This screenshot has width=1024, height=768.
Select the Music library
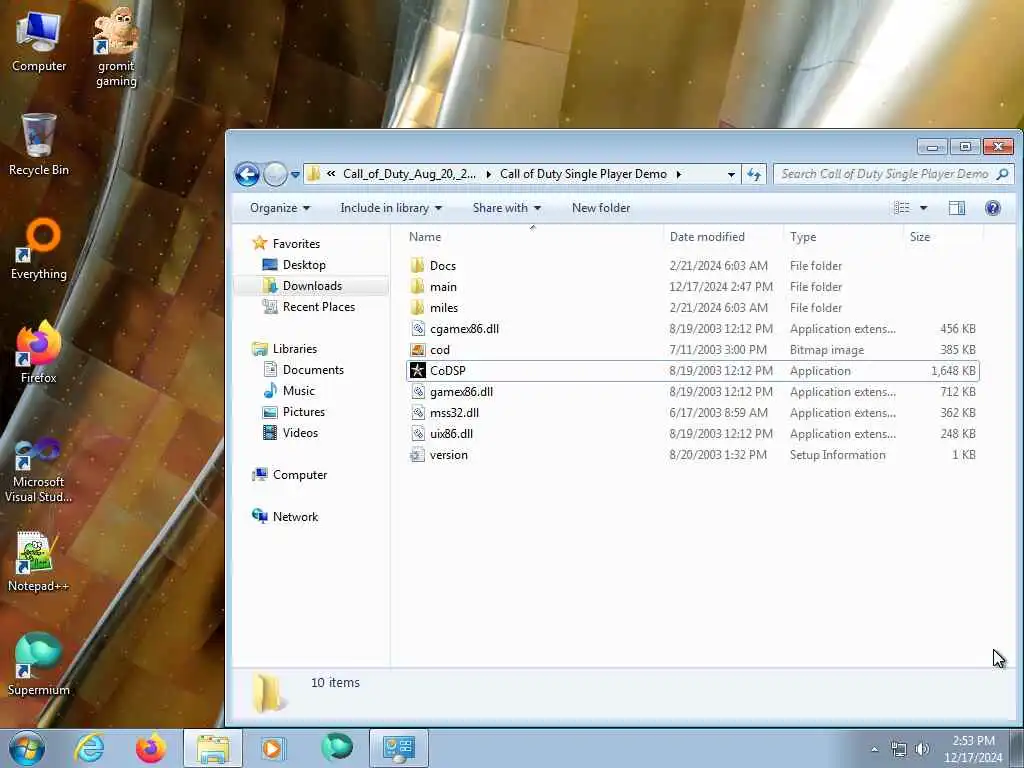click(298, 391)
